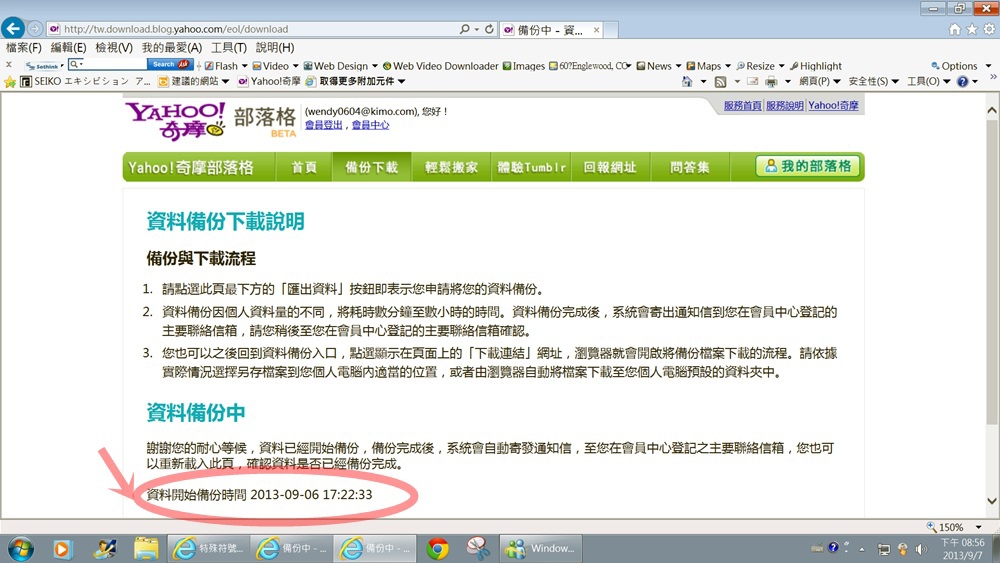Open favorites with the star icon

click(x=971, y=29)
